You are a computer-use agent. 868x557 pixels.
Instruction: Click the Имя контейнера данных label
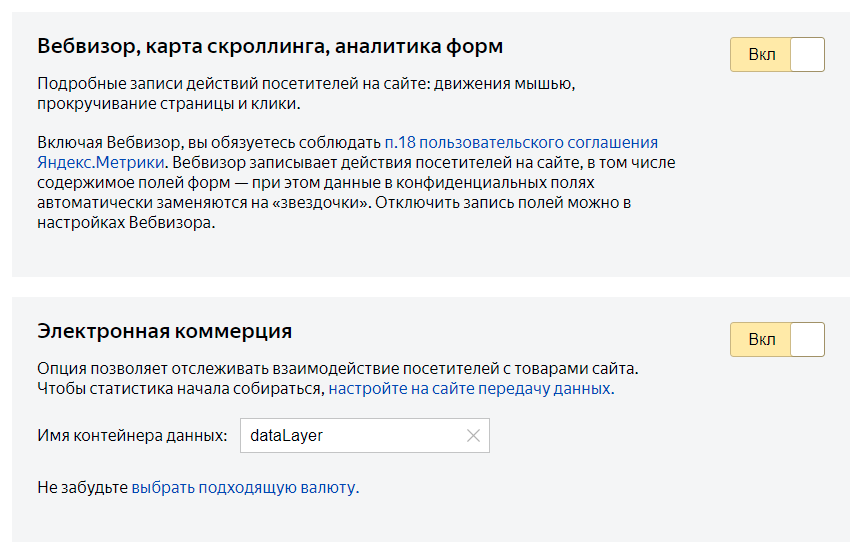(x=132, y=436)
